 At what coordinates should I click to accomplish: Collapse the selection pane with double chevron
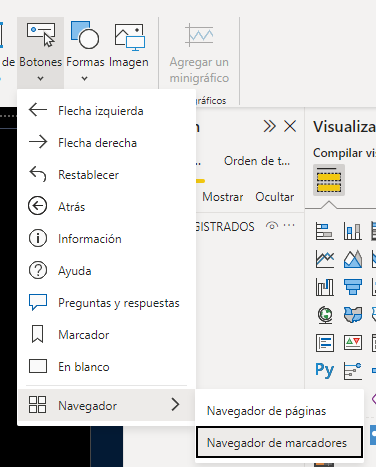[269, 127]
